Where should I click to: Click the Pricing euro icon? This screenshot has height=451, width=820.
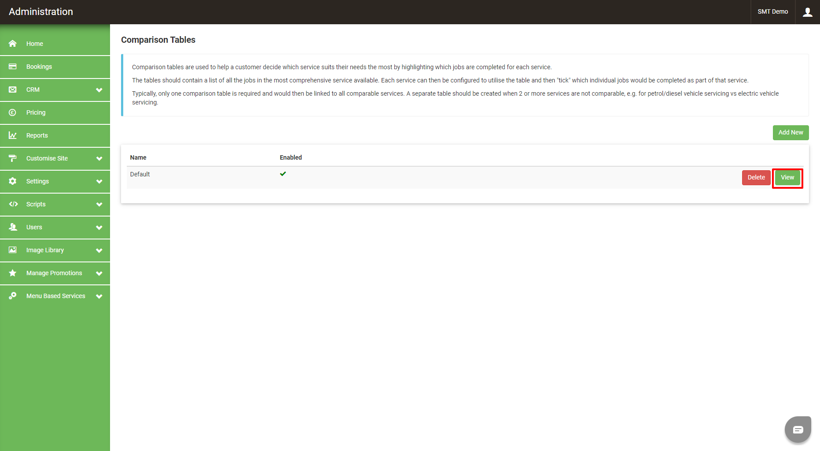pyautogui.click(x=13, y=112)
